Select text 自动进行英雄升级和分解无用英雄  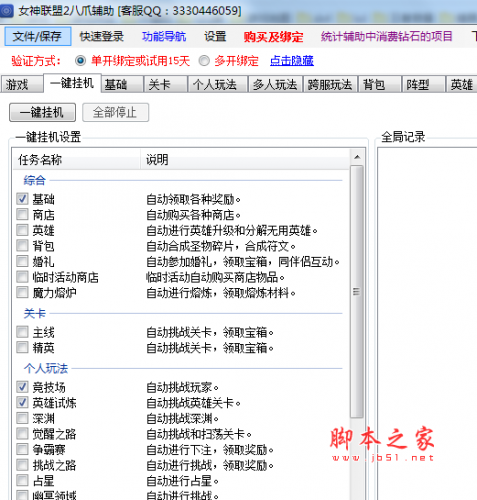[x=232, y=231]
